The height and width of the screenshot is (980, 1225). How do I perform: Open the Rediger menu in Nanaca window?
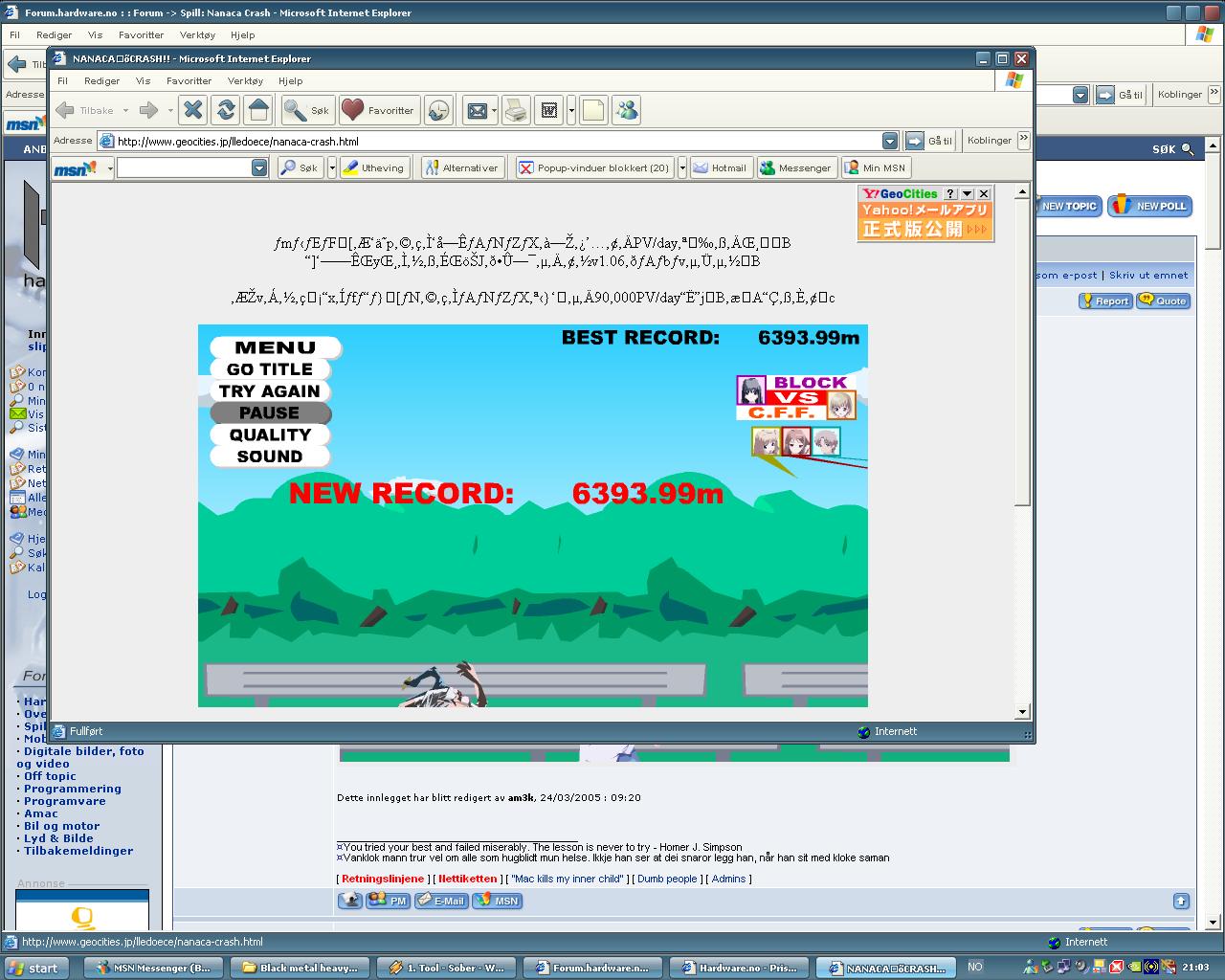coord(101,81)
